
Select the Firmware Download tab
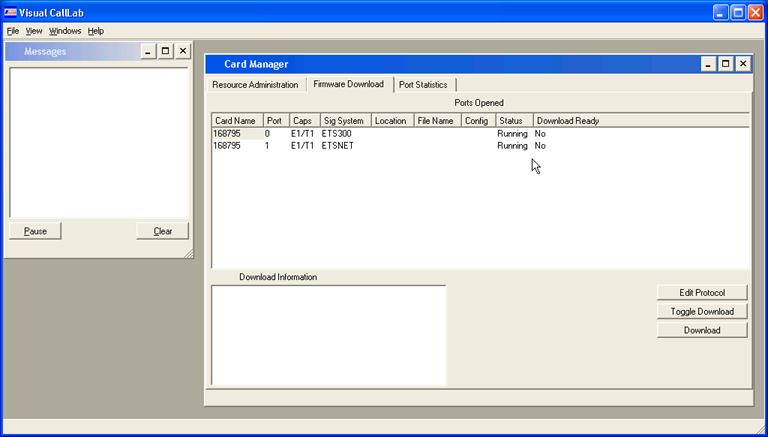[x=348, y=84]
